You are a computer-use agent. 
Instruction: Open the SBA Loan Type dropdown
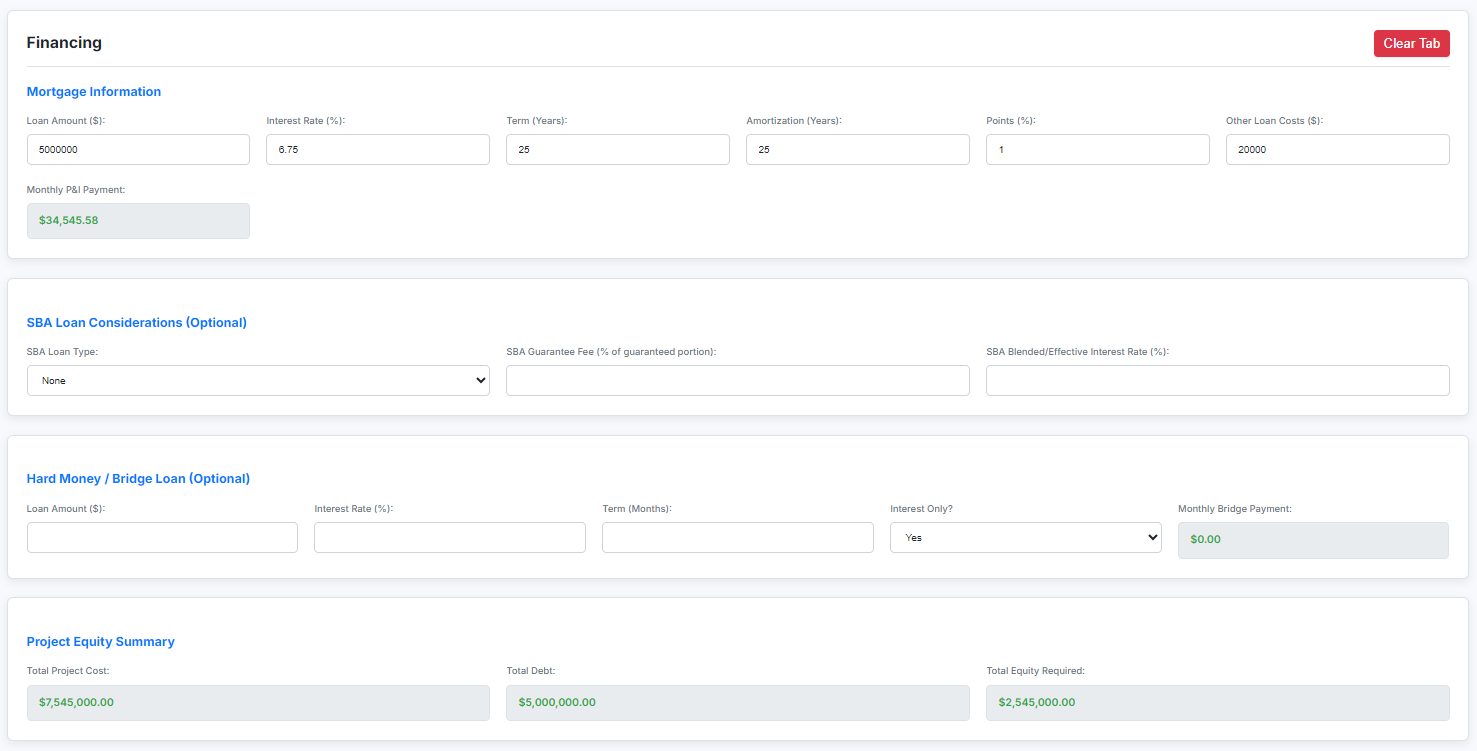[x=258, y=380]
